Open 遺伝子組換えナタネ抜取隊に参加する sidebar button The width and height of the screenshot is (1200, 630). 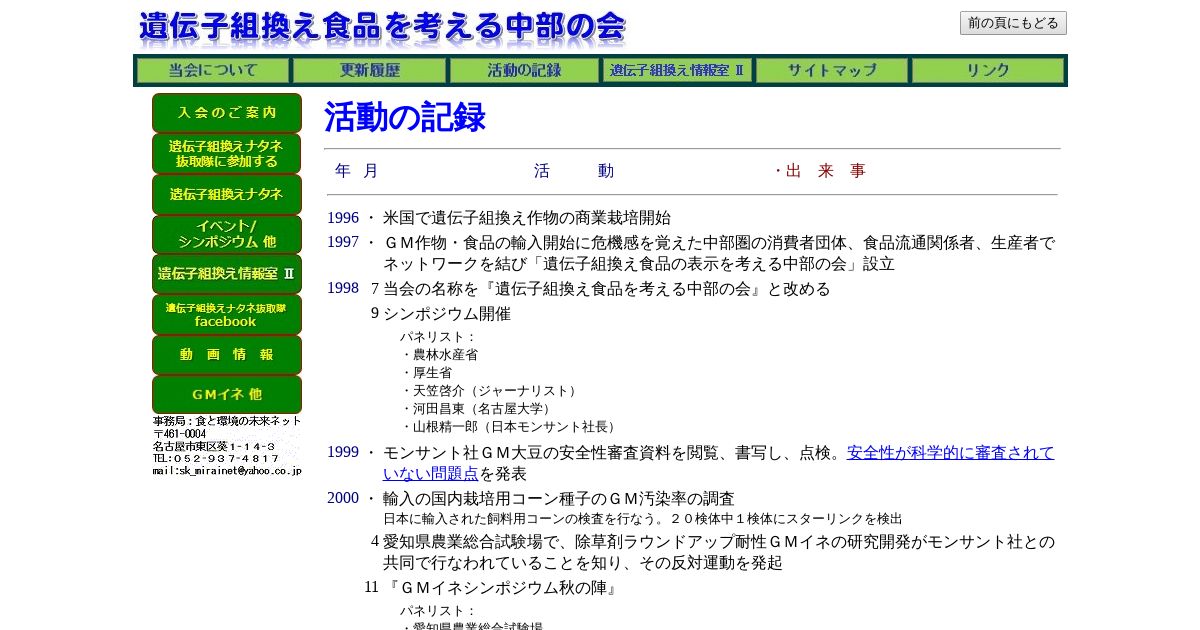[227, 153]
